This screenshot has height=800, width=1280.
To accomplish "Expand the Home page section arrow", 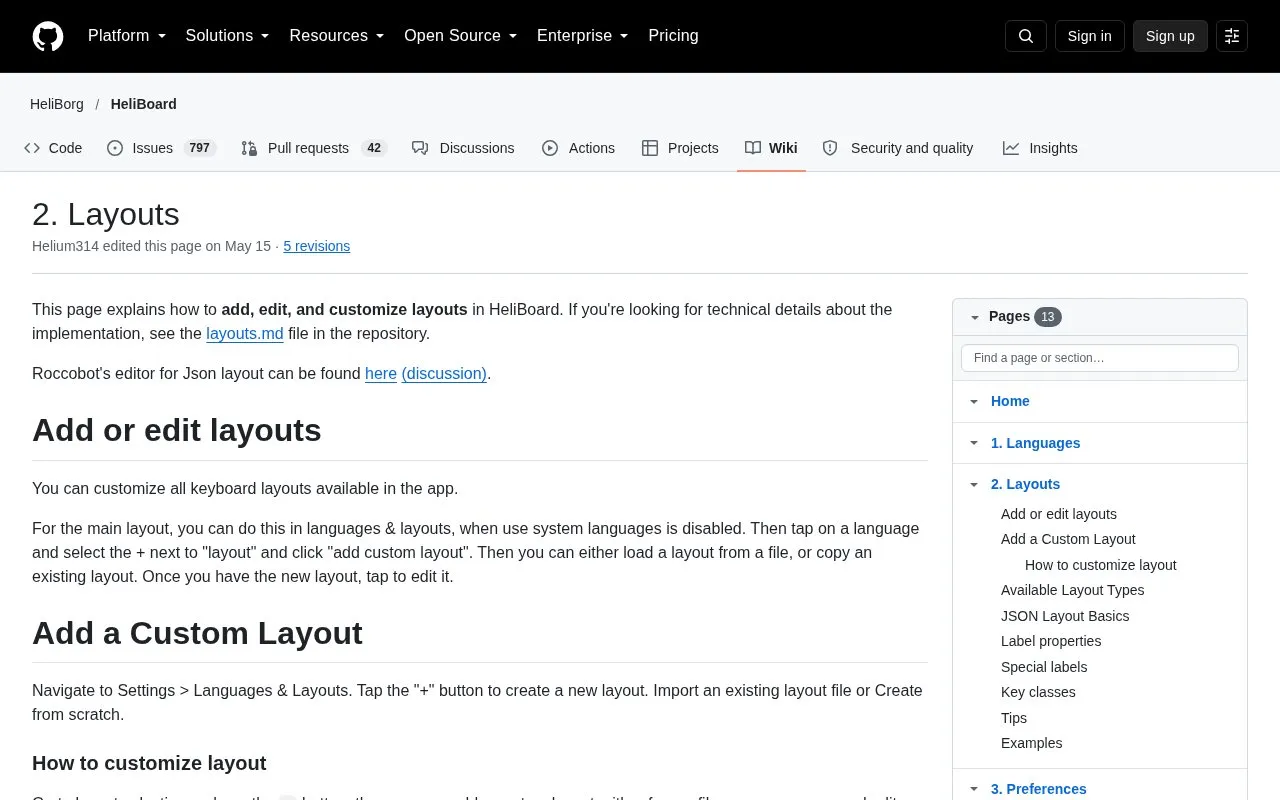I will (x=974, y=402).
